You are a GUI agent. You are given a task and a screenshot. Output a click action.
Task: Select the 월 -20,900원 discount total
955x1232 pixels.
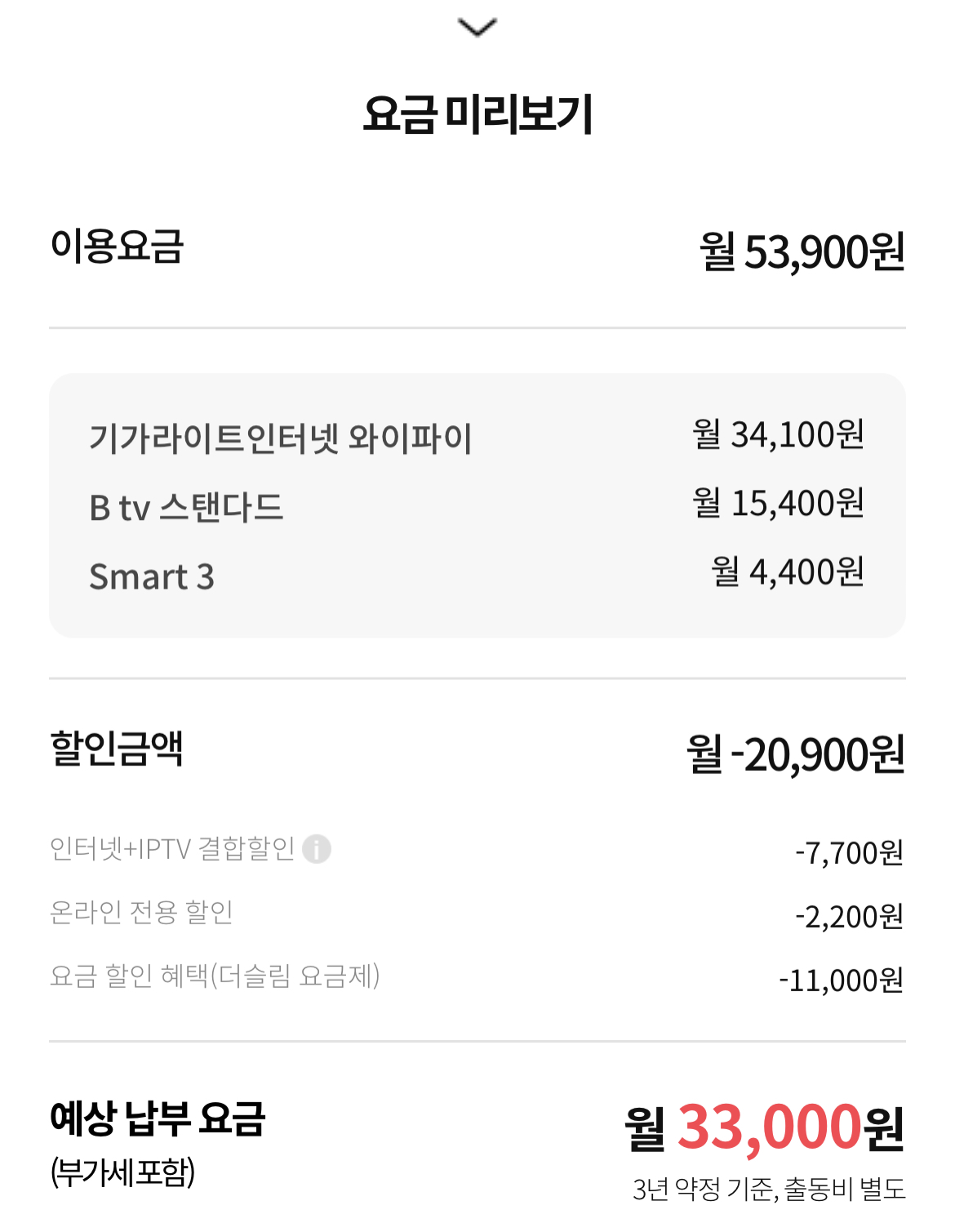796,754
